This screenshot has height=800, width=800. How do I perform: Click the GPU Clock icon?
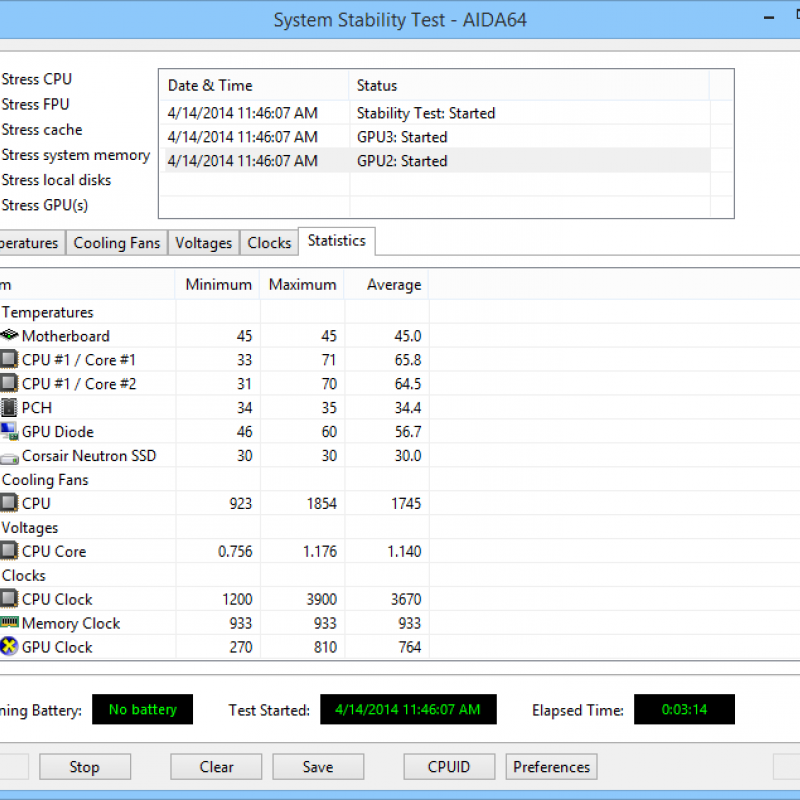click(x=9, y=648)
